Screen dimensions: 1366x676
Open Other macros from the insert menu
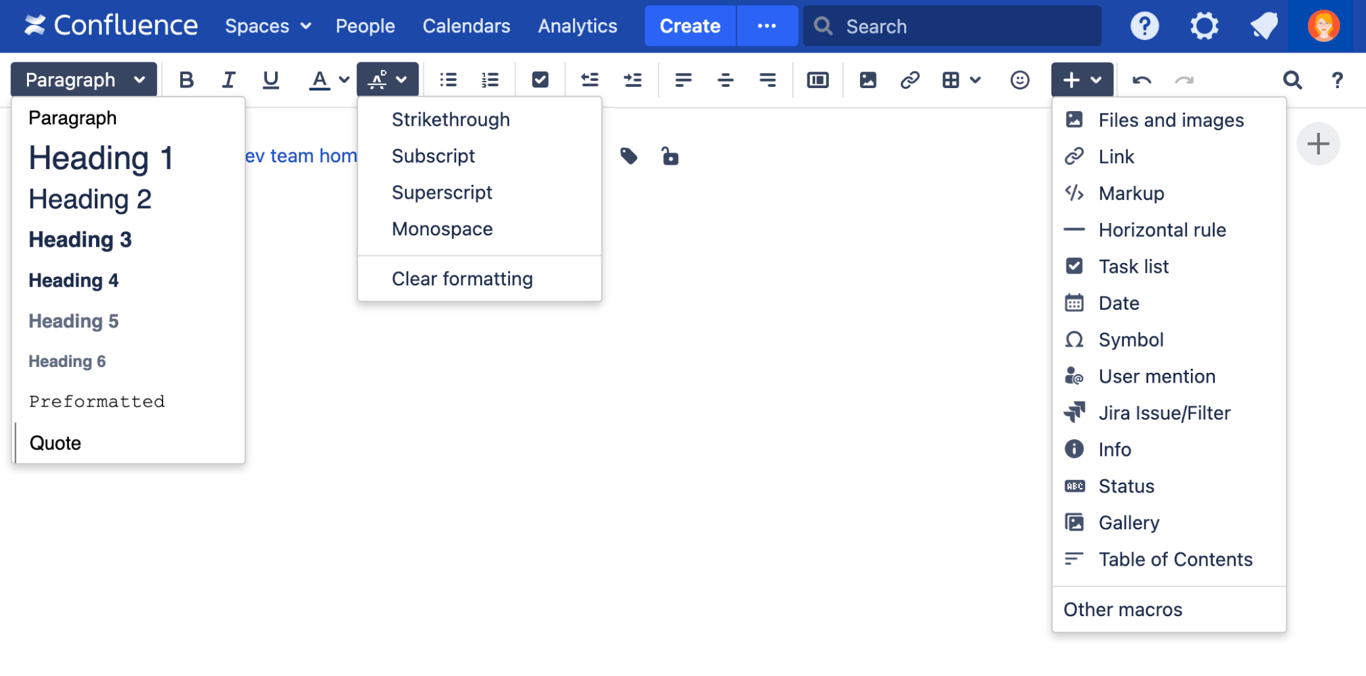[x=1122, y=609]
